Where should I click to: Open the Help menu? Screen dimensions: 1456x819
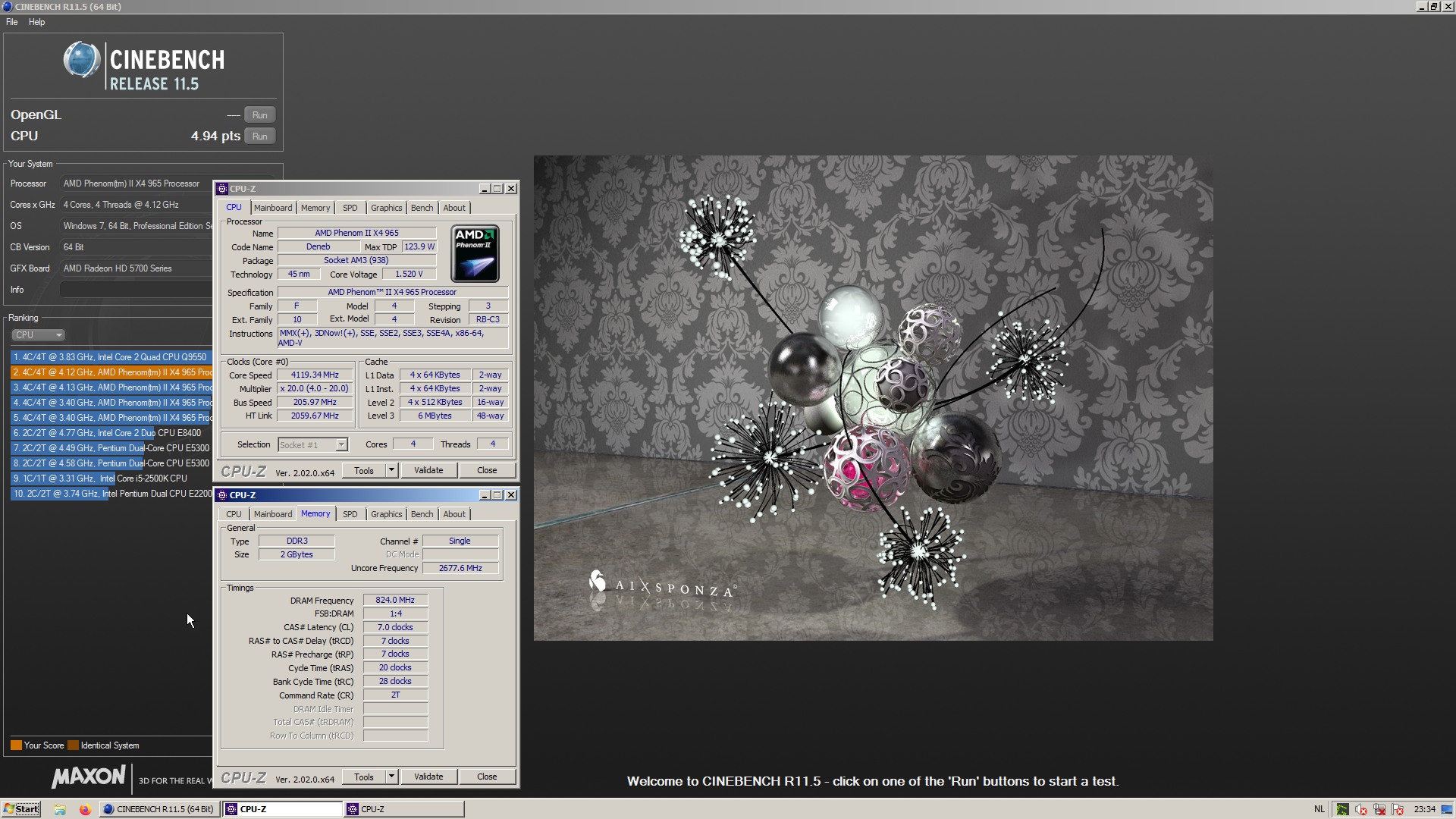36,22
